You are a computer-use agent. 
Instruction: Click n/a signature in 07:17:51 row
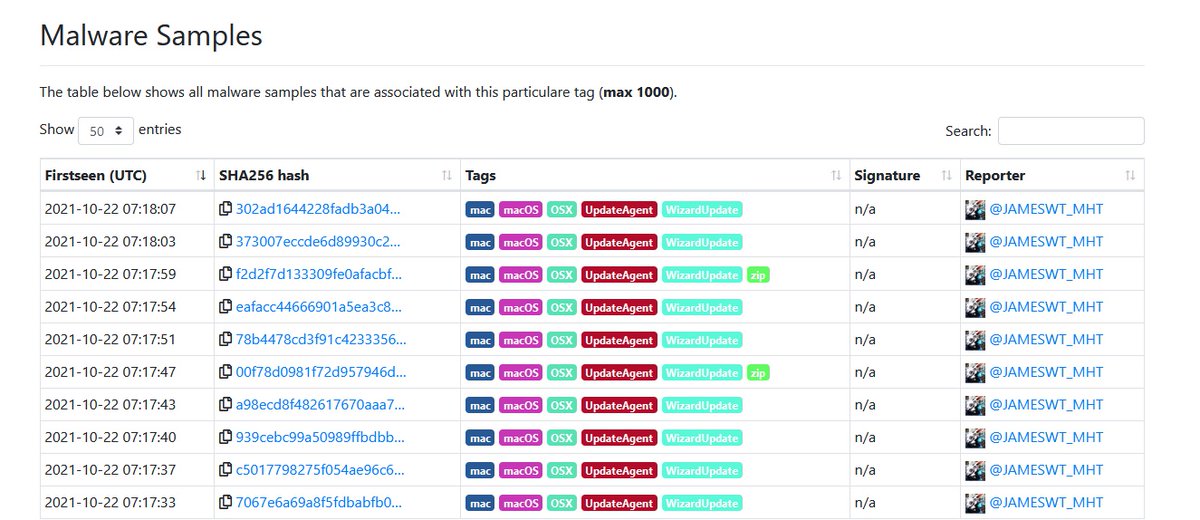[865, 340]
